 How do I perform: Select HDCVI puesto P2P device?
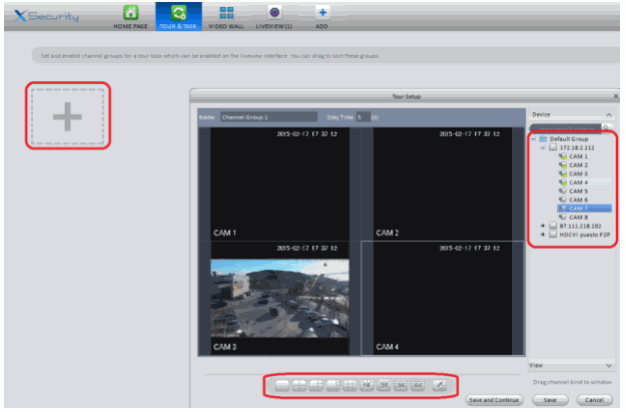(x=584, y=235)
